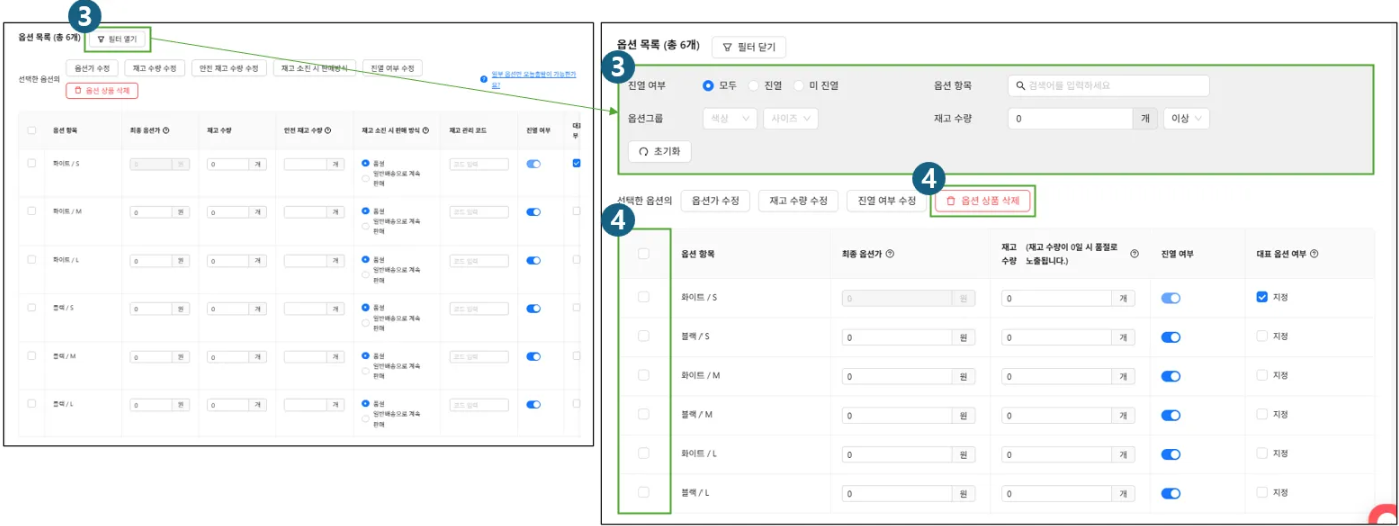Click help icon beside 최종 옵션가 in right panel
The image size is (1399, 526).
pyautogui.click(x=890, y=254)
